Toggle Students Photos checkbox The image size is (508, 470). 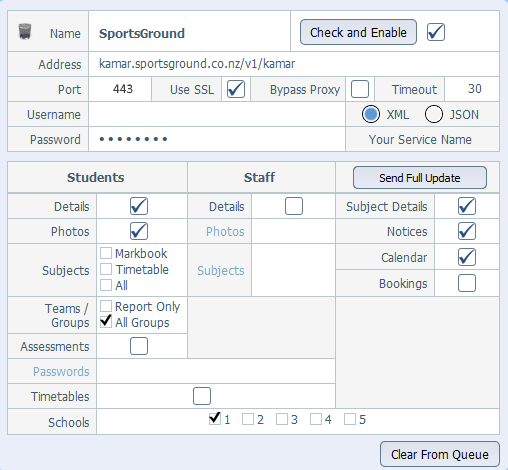[139, 231]
